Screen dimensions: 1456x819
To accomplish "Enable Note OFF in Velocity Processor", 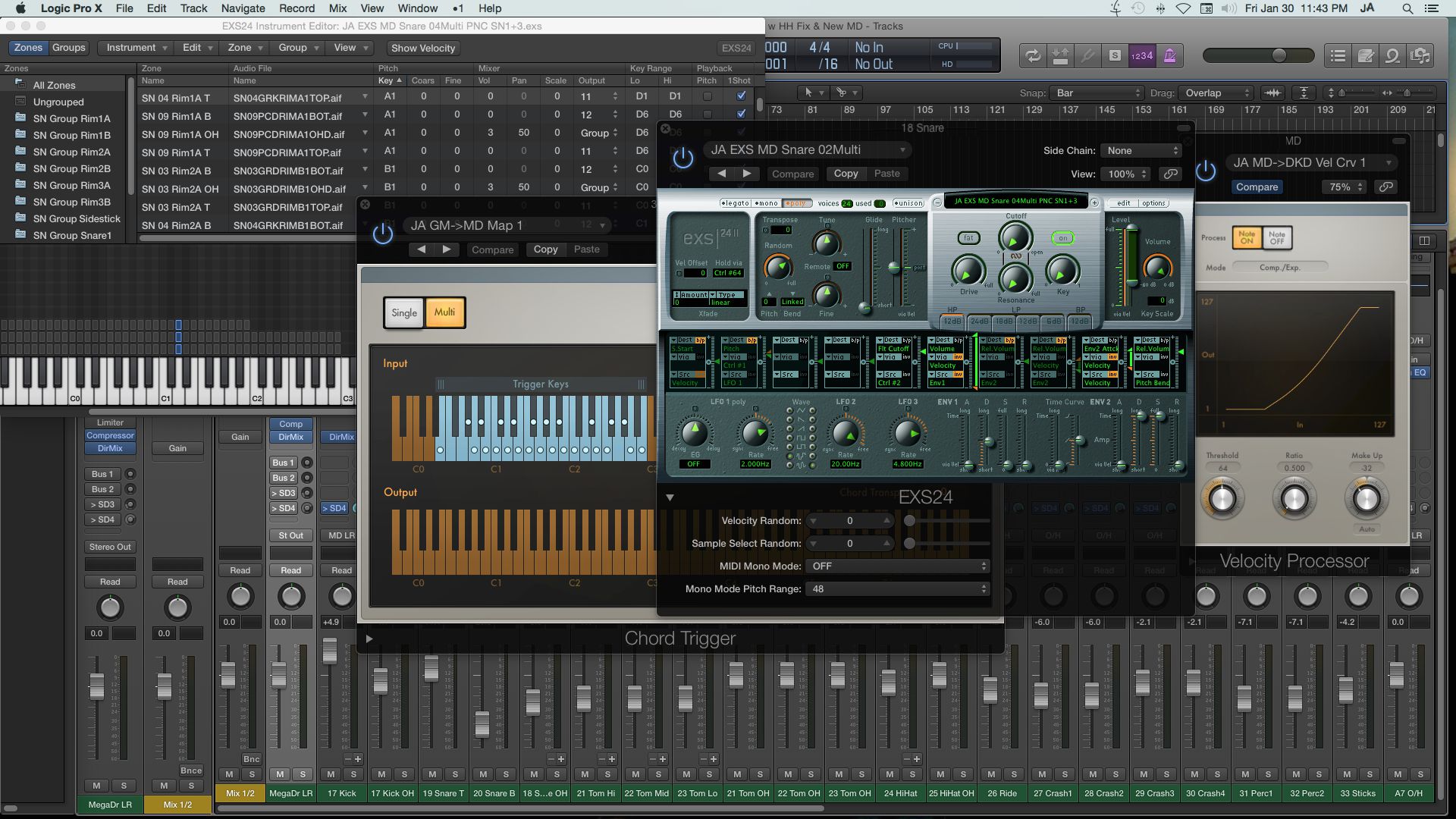I will point(1277,238).
